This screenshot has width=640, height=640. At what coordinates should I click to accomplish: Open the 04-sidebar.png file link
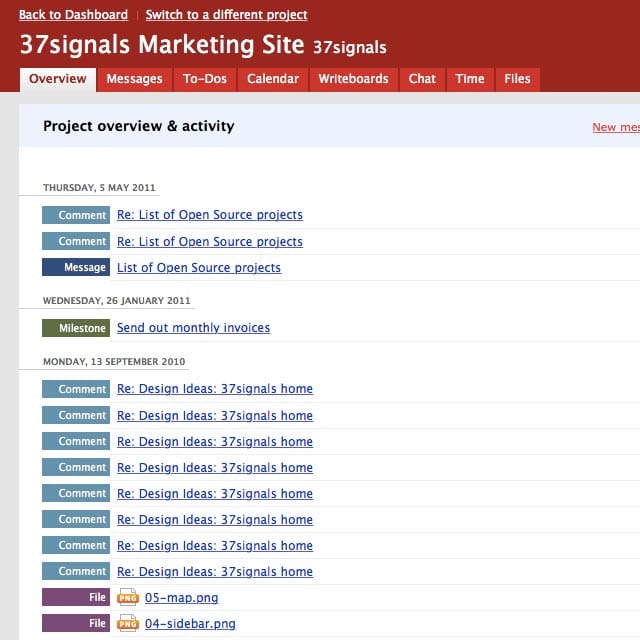coord(190,624)
